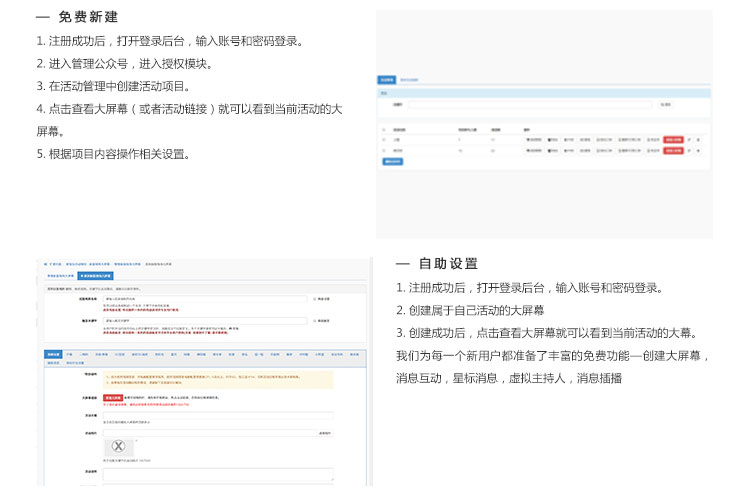750x489 pixels.
Task: Click the home icon in the settings page breadcrumb
Action: coord(45,264)
